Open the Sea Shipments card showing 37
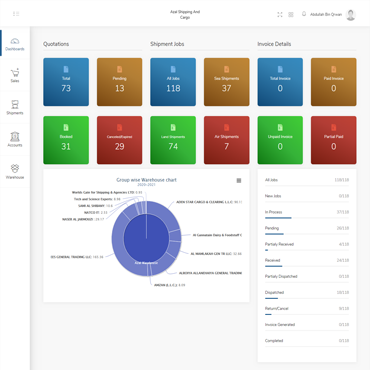Screen dimensions: 370x370 [x=227, y=82]
